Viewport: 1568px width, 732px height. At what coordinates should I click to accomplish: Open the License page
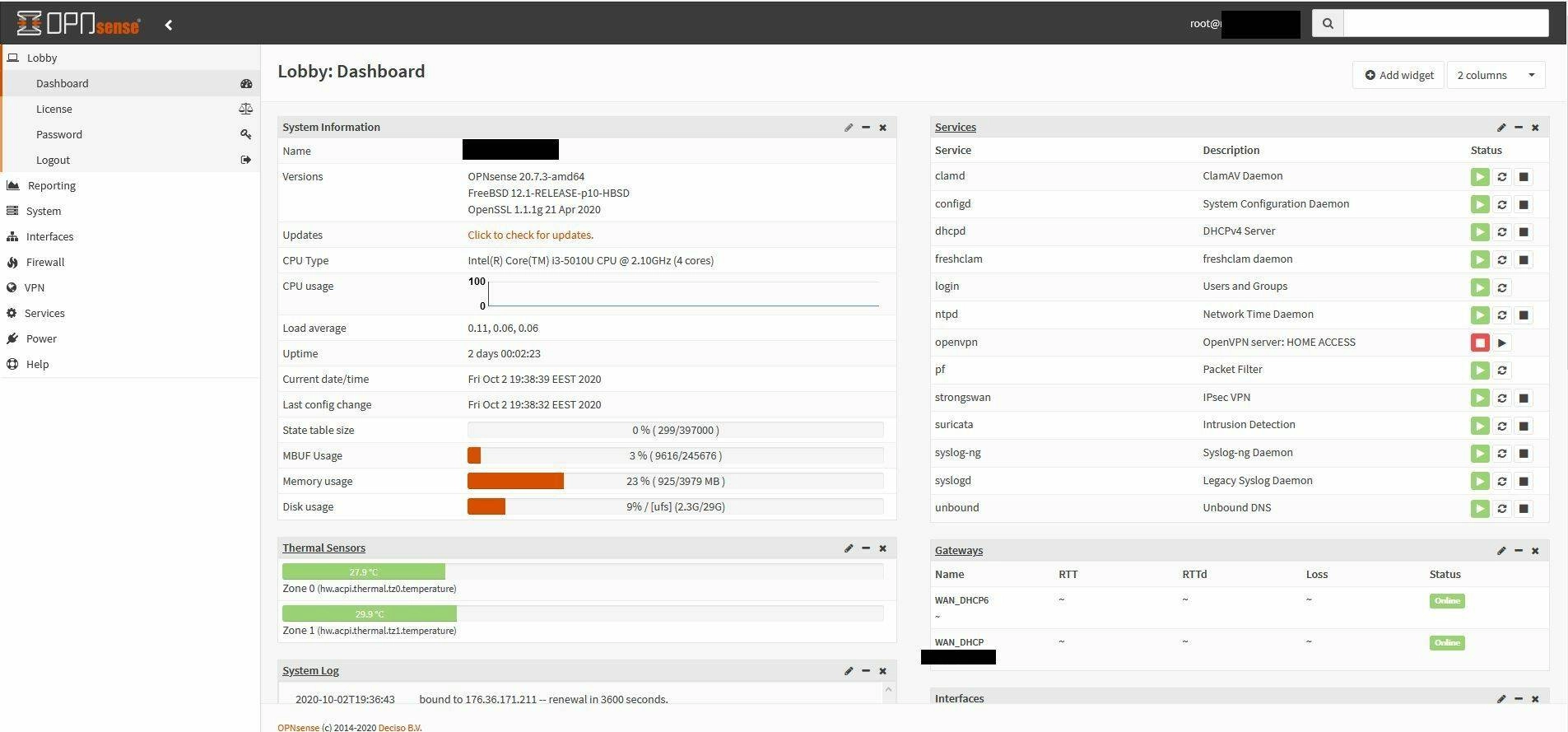130,109
